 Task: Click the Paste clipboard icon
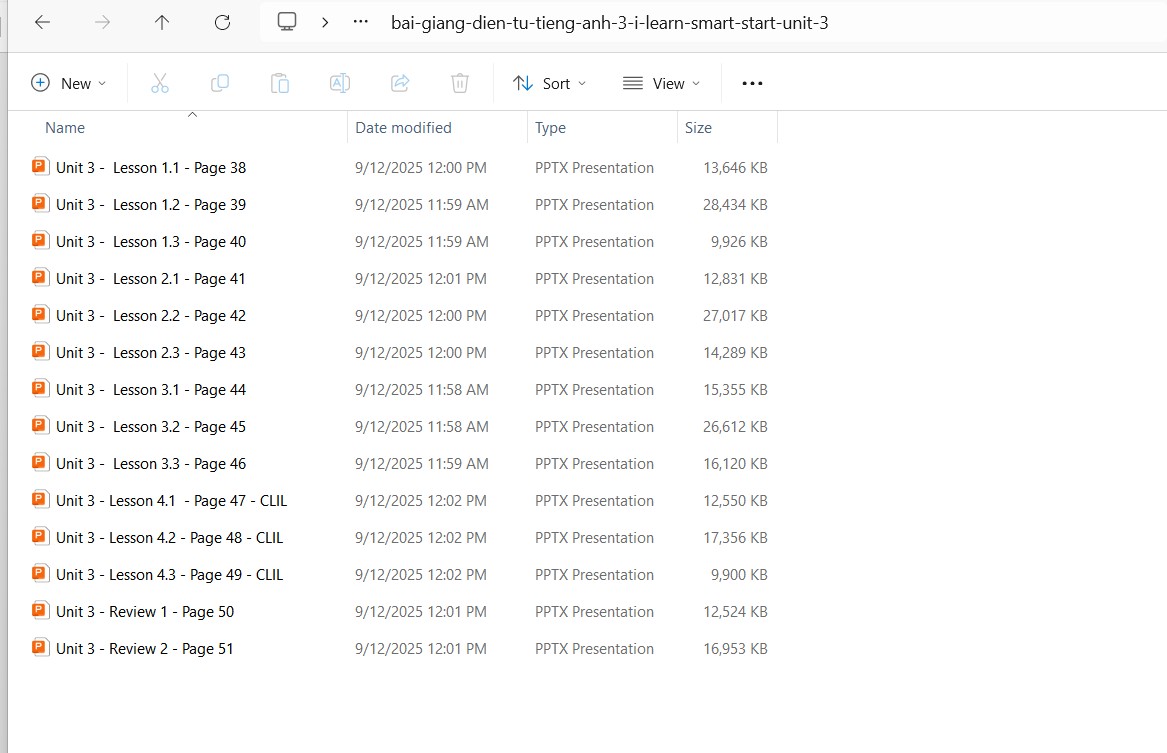pyautogui.click(x=280, y=84)
